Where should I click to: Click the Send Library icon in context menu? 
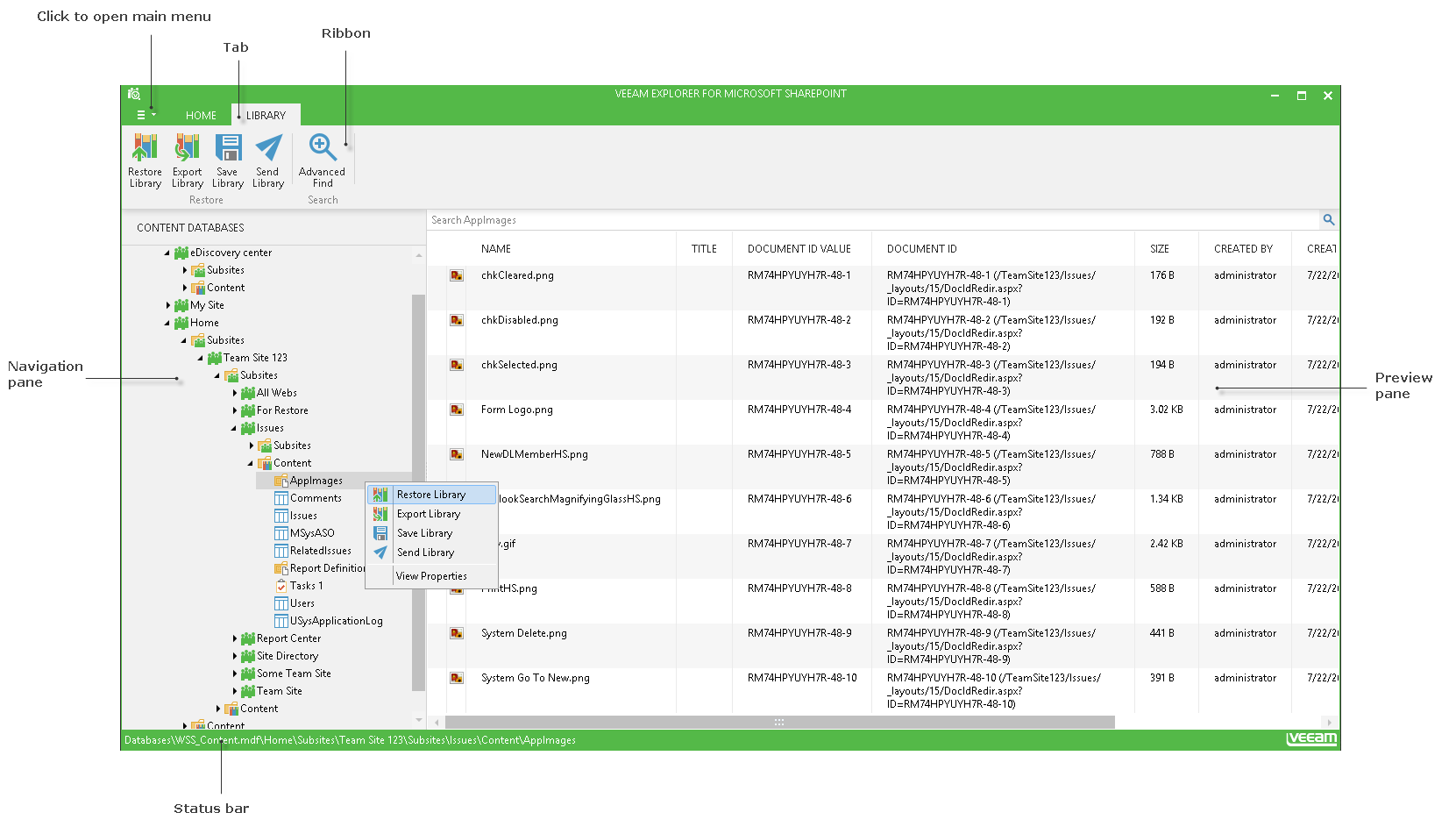click(x=380, y=552)
